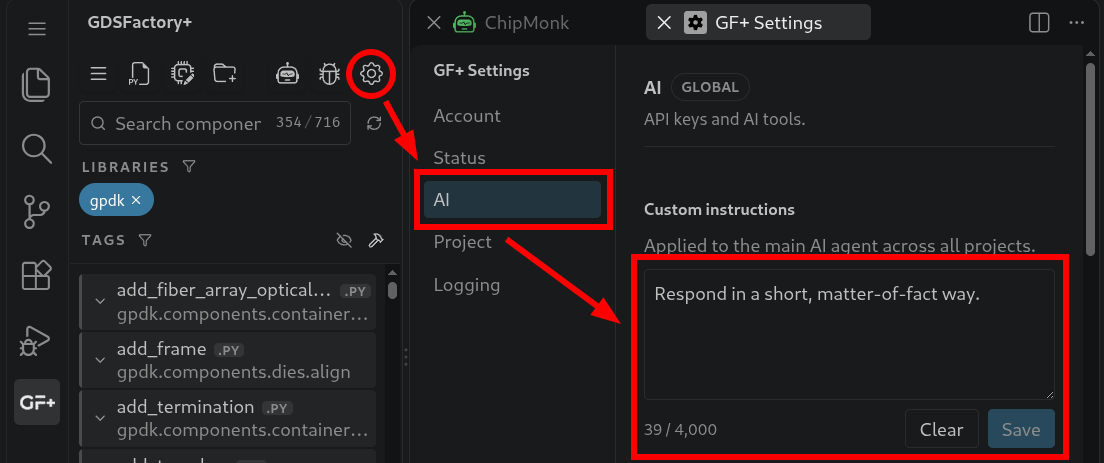1104x463 pixels.
Task: Open the Logging settings section
Action: pos(467,285)
